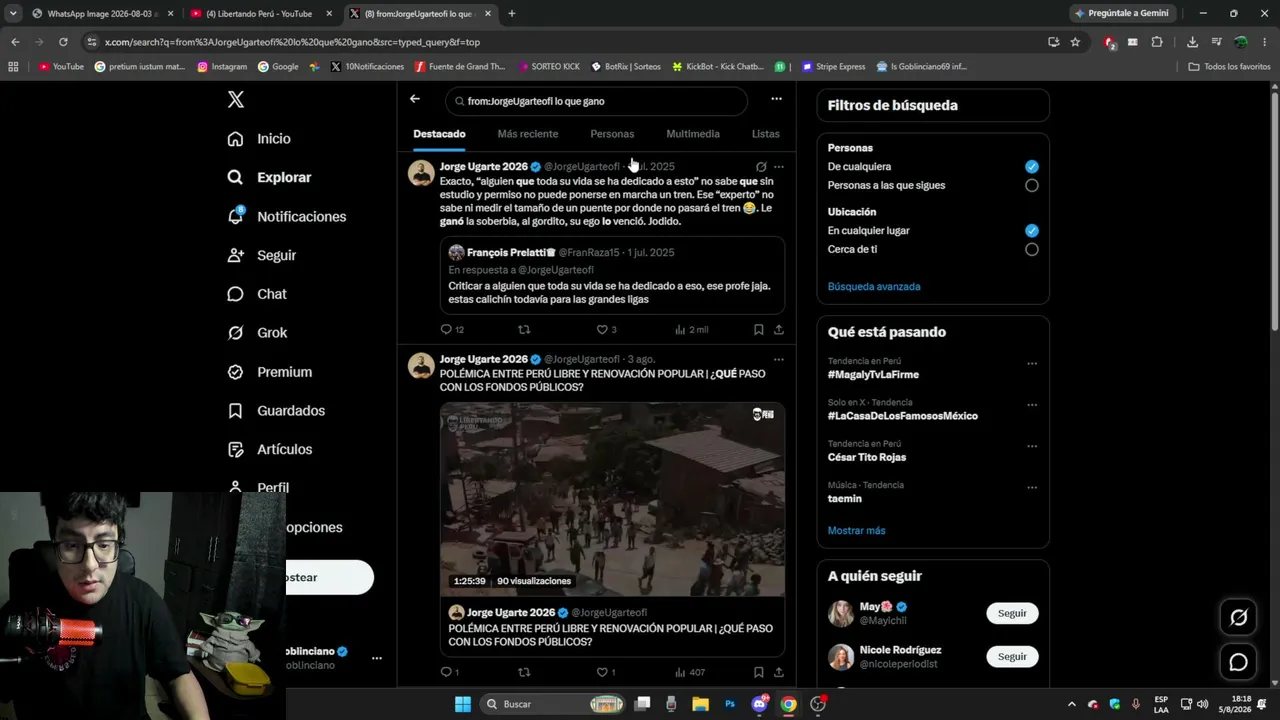Switch to the Destacado tab
Viewport: 1280px width, 720px height.
click(439, 134)
